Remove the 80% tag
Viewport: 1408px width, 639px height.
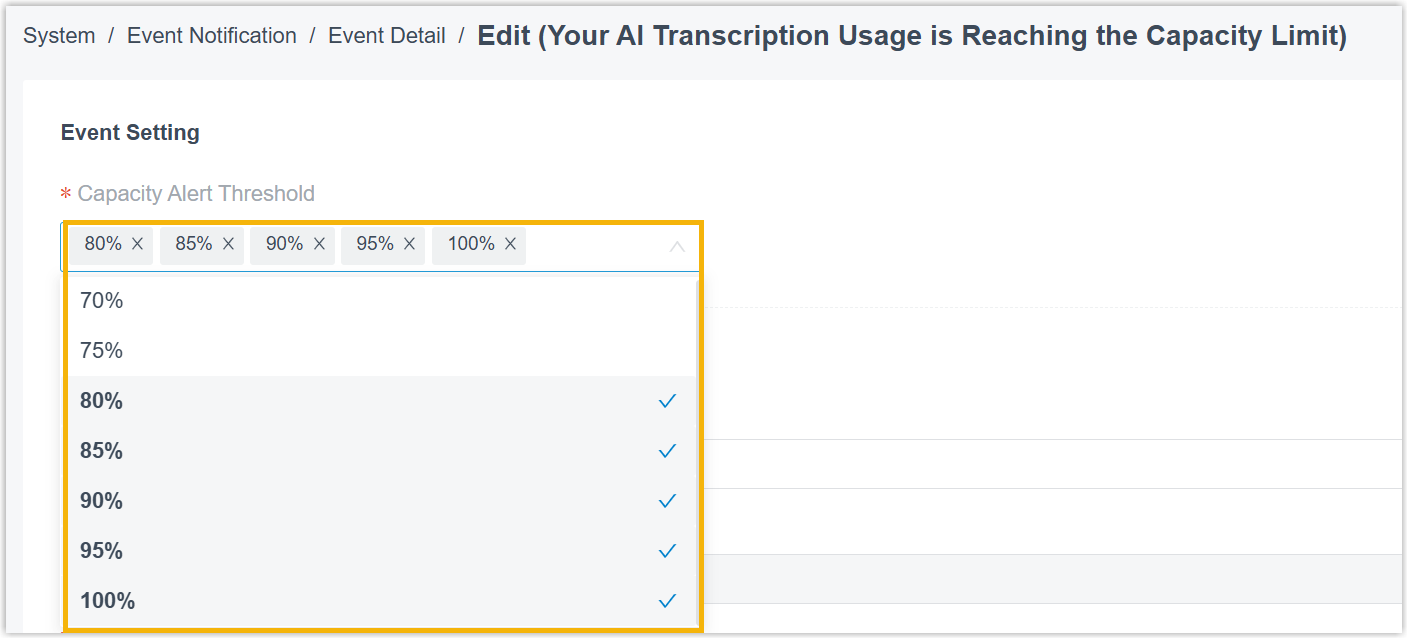click(137, 244)
